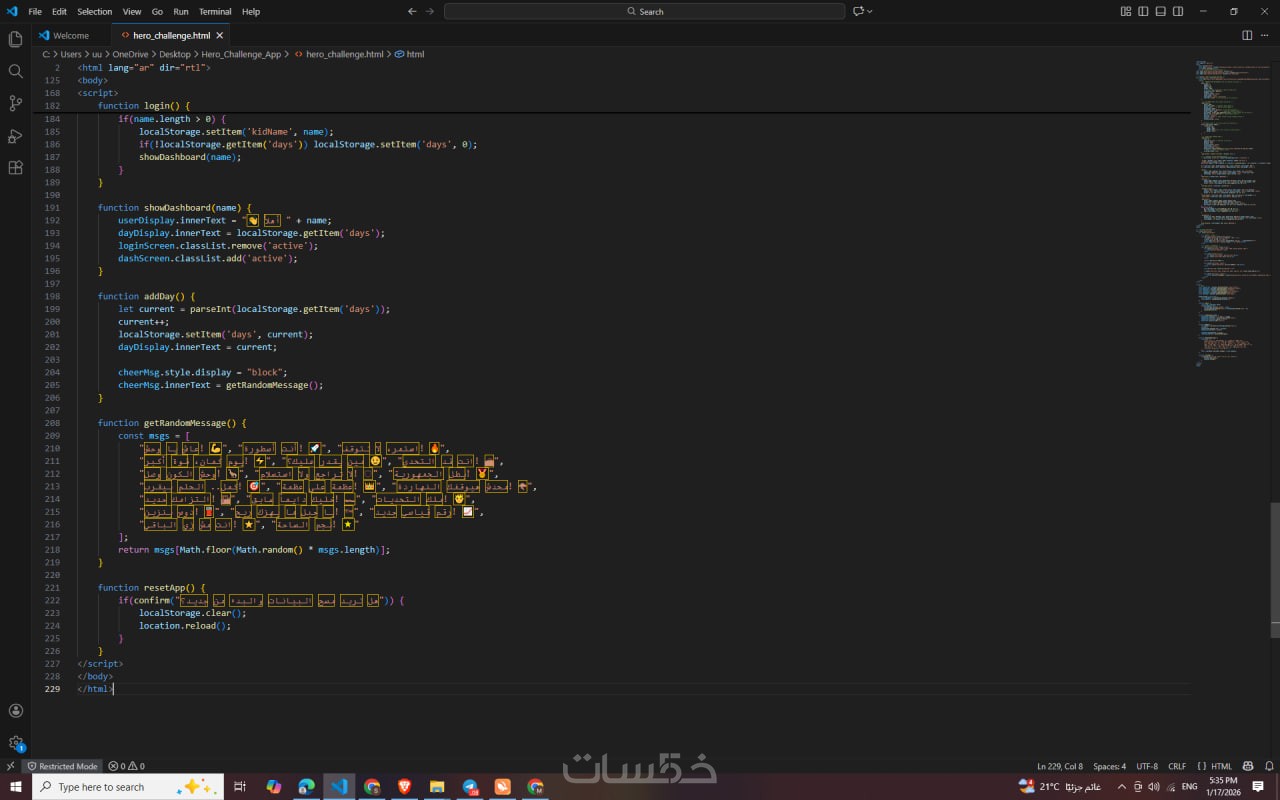Open the Source Control view
Viewport: 1280px width, 800px height.
click(15, 103)
